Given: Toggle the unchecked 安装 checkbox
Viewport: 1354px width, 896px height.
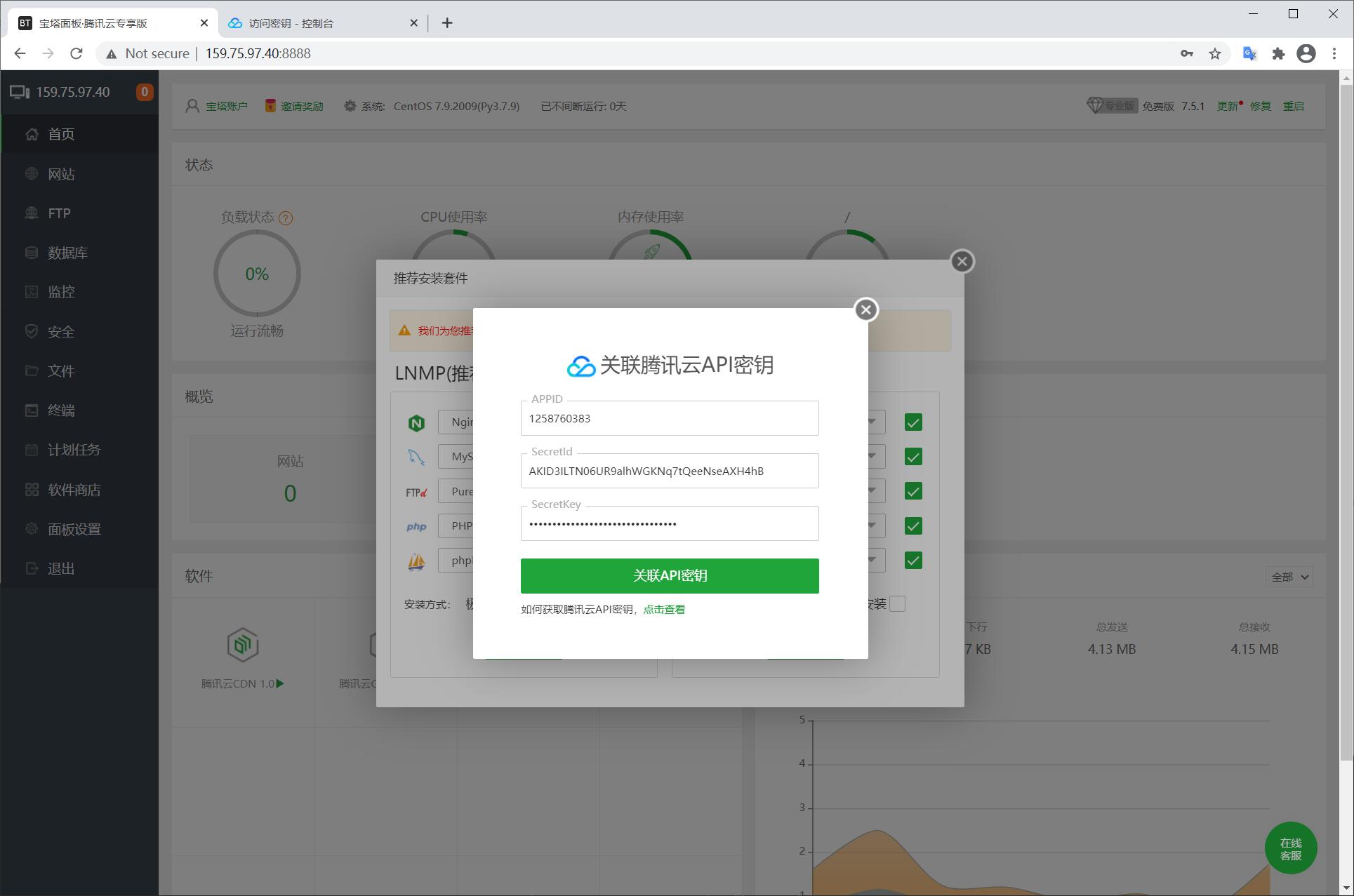Looking at the screenshot, I should (897, 604).
